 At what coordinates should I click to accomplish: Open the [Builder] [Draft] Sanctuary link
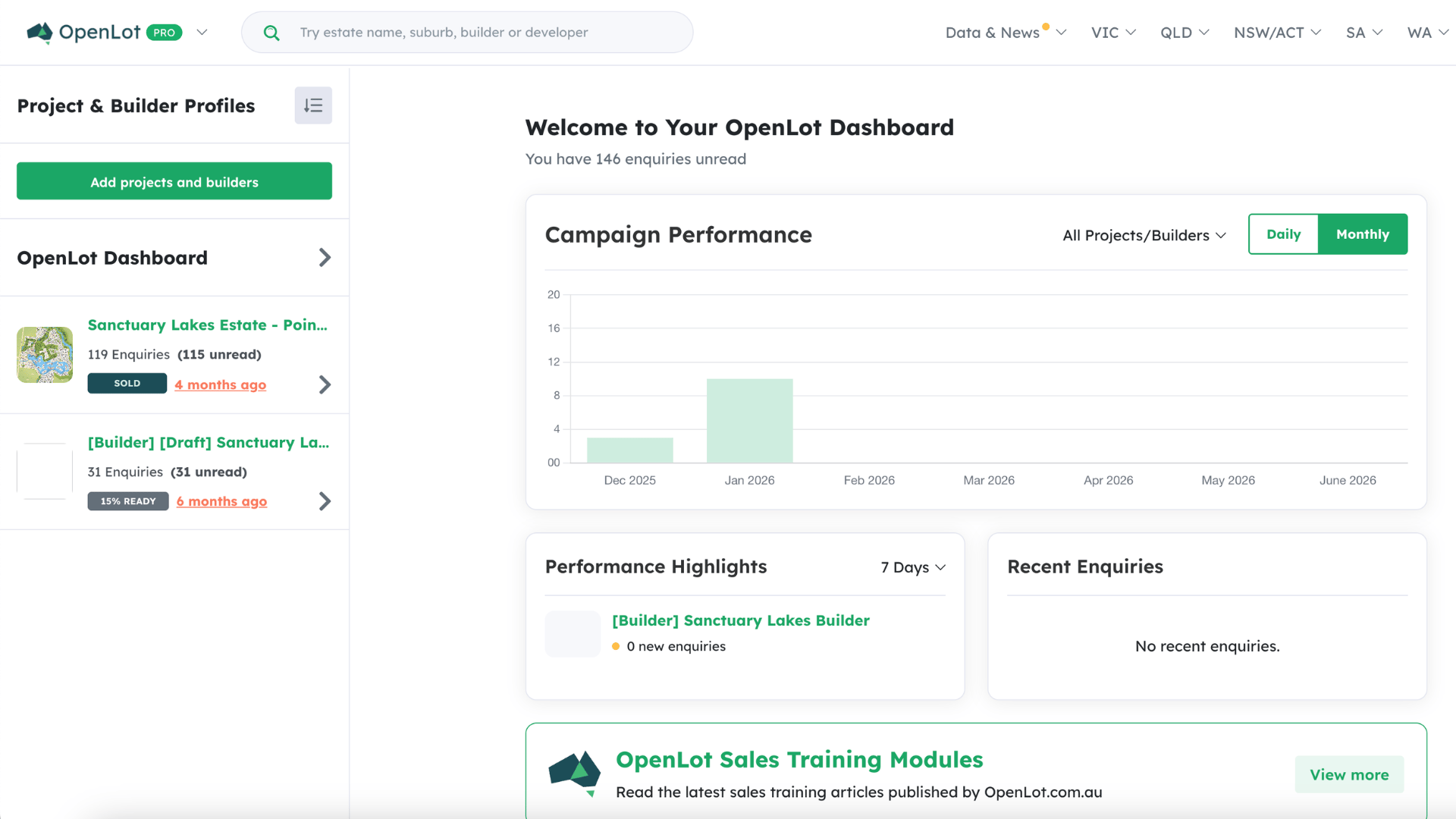coord(209,442)
